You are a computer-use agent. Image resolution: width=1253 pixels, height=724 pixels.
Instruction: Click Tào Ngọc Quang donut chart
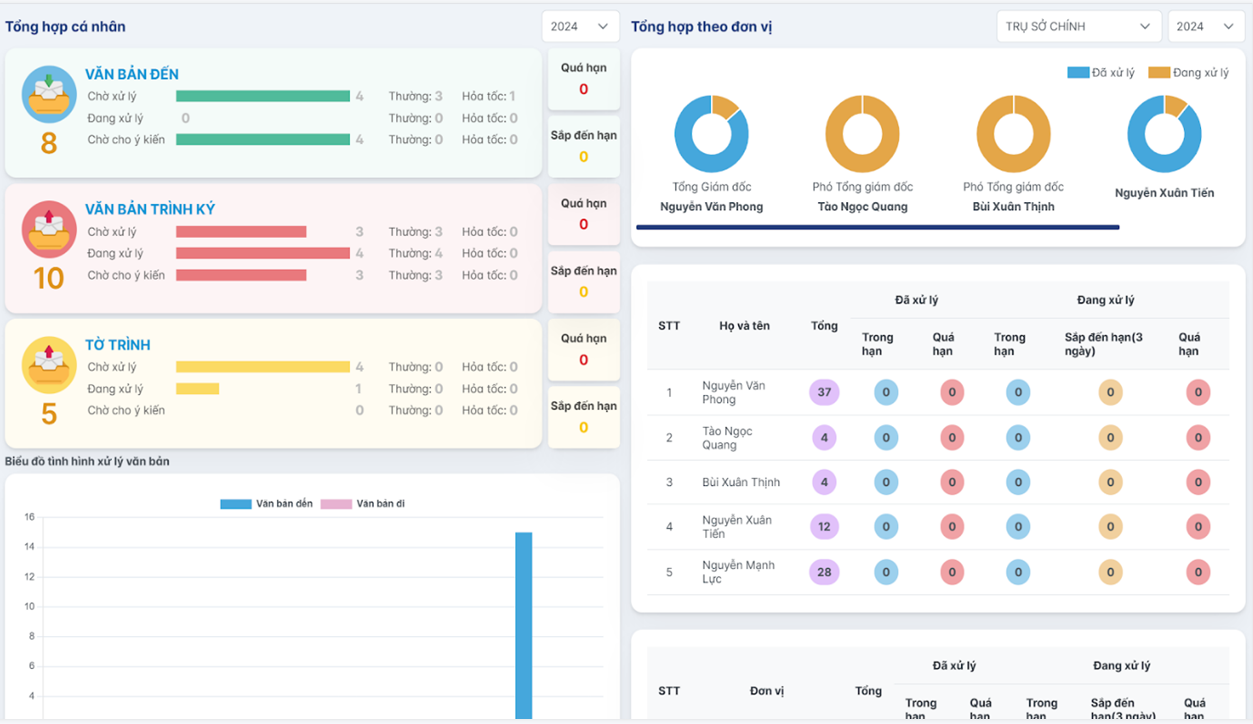point(862,134)
